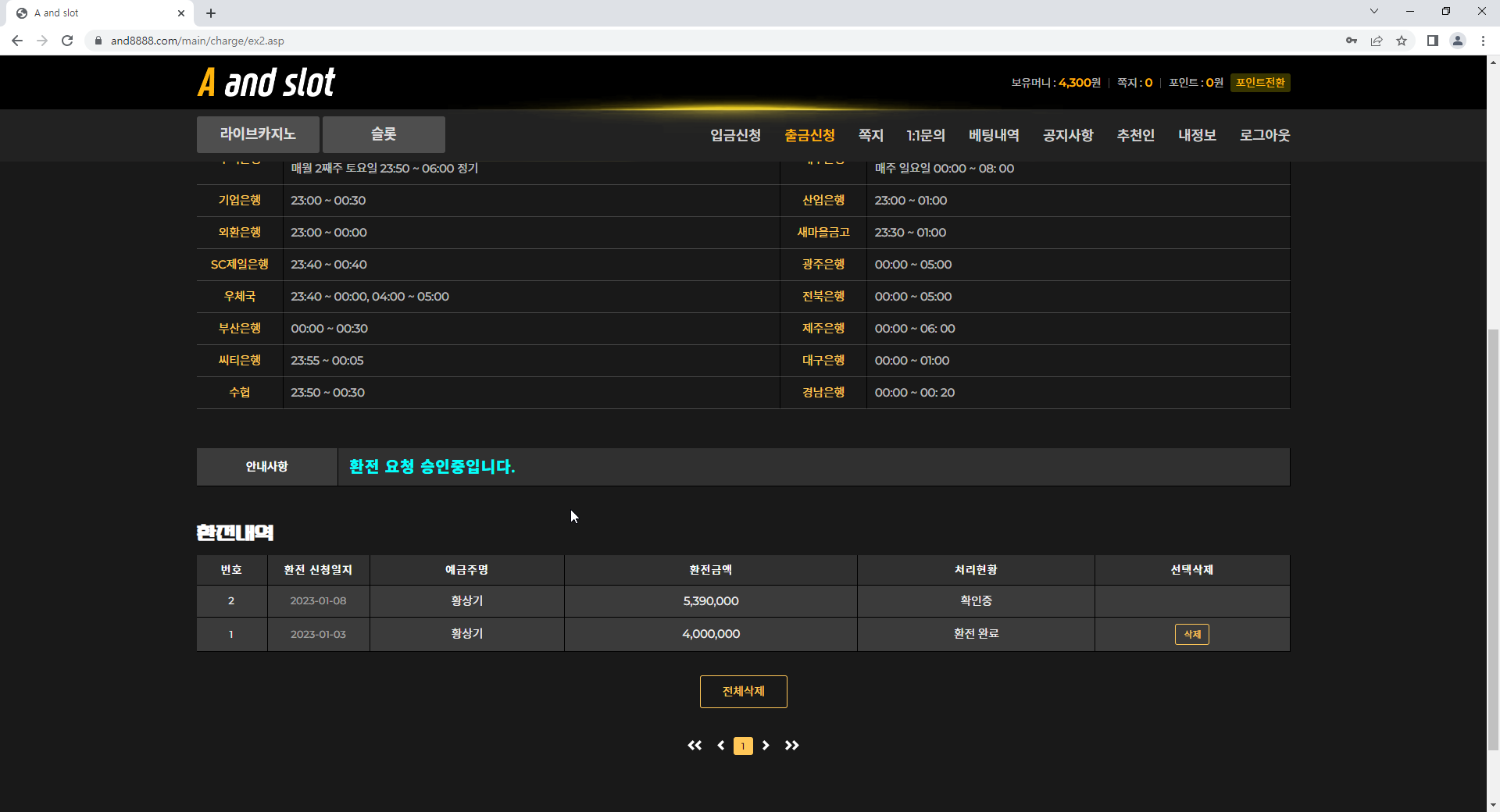Delete row 1 with 삭제 button
Viewport: 1500px width, 812px height.
point(1191,634)
